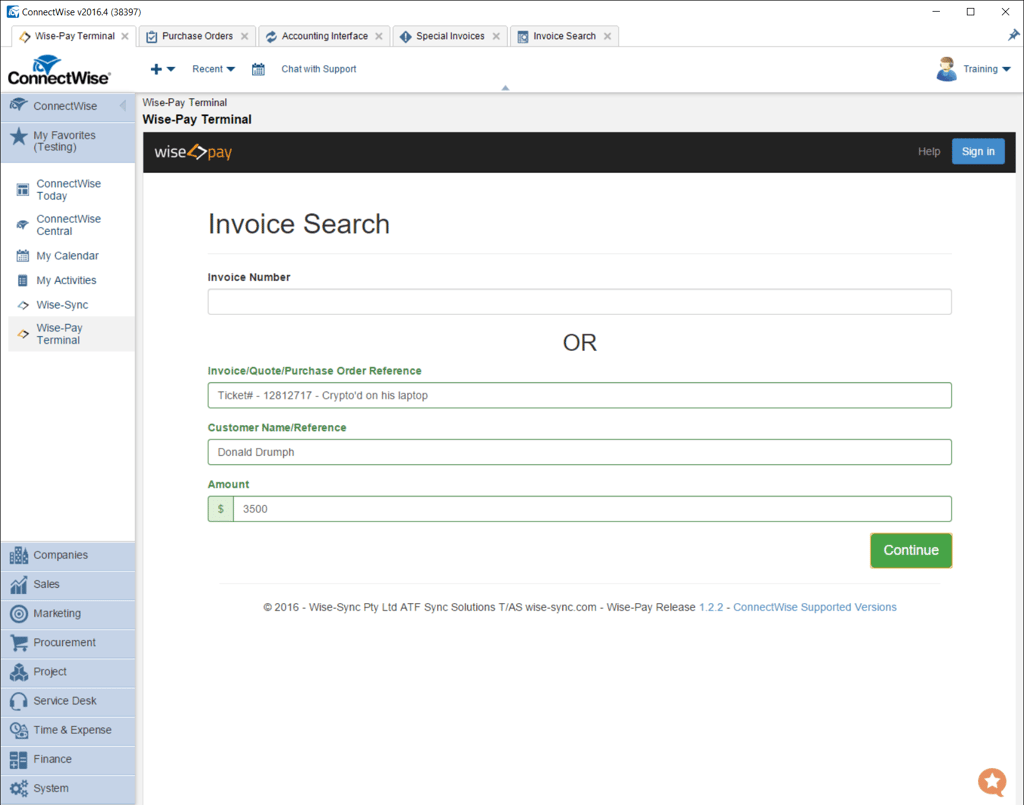Open the Recent dropdown menu

(x=214, y=69)
